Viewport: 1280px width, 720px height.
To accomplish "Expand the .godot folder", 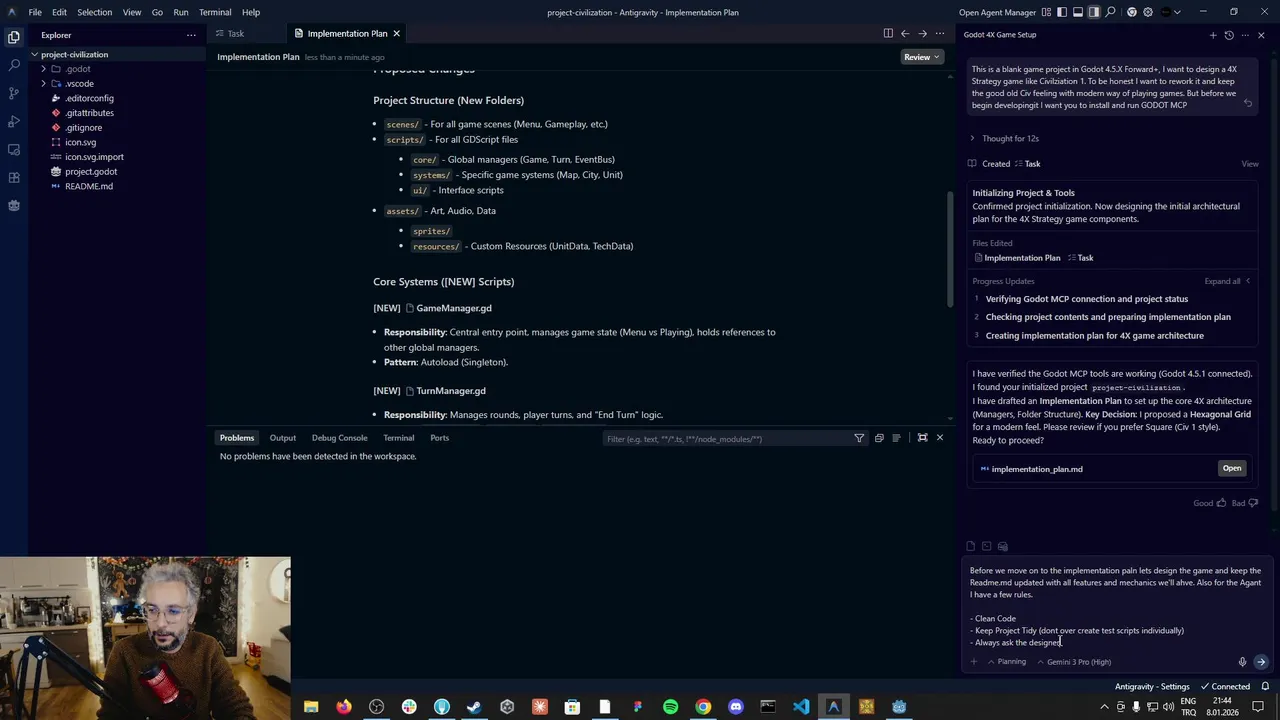I will click(x=44, y=69).
